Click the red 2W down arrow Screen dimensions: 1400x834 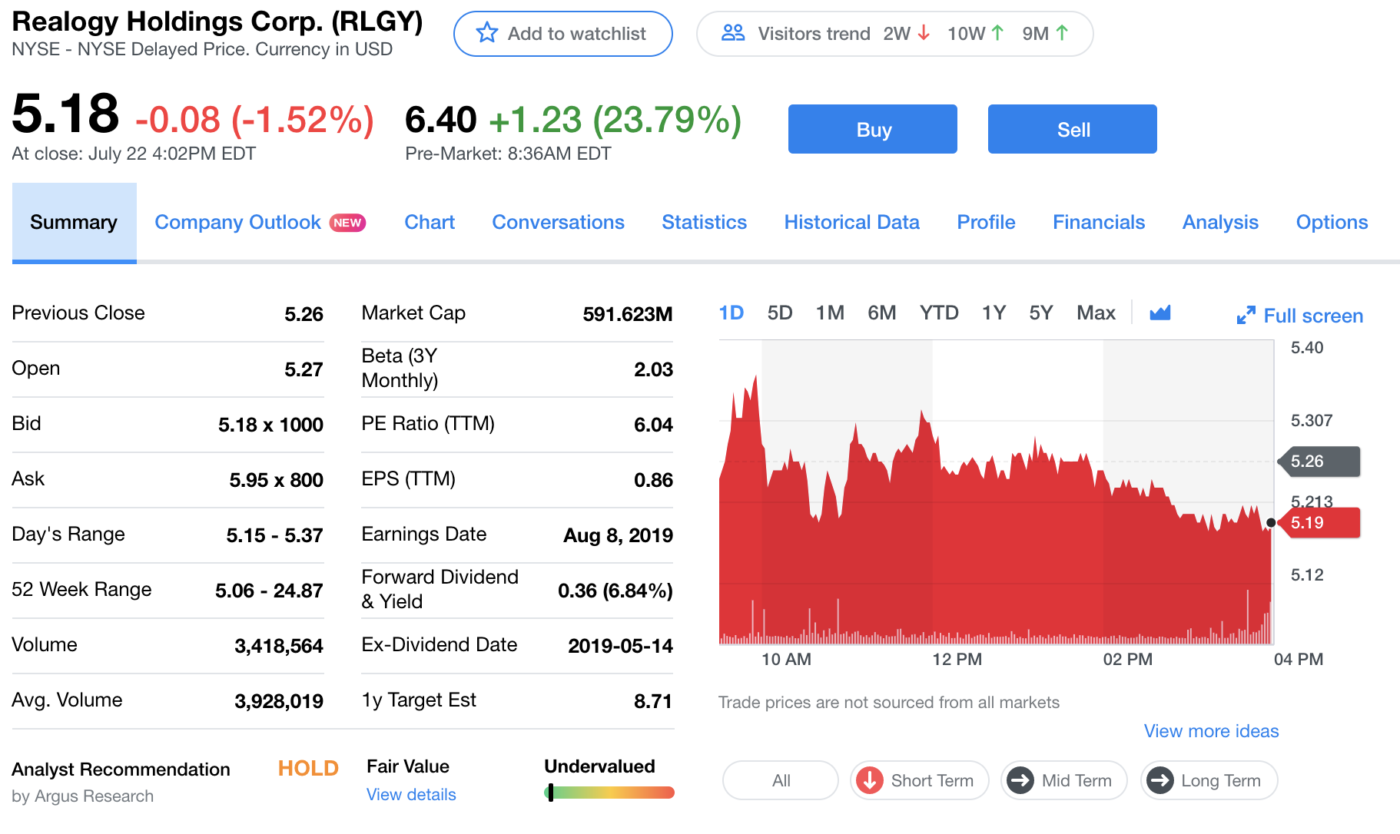coord(923,33)
